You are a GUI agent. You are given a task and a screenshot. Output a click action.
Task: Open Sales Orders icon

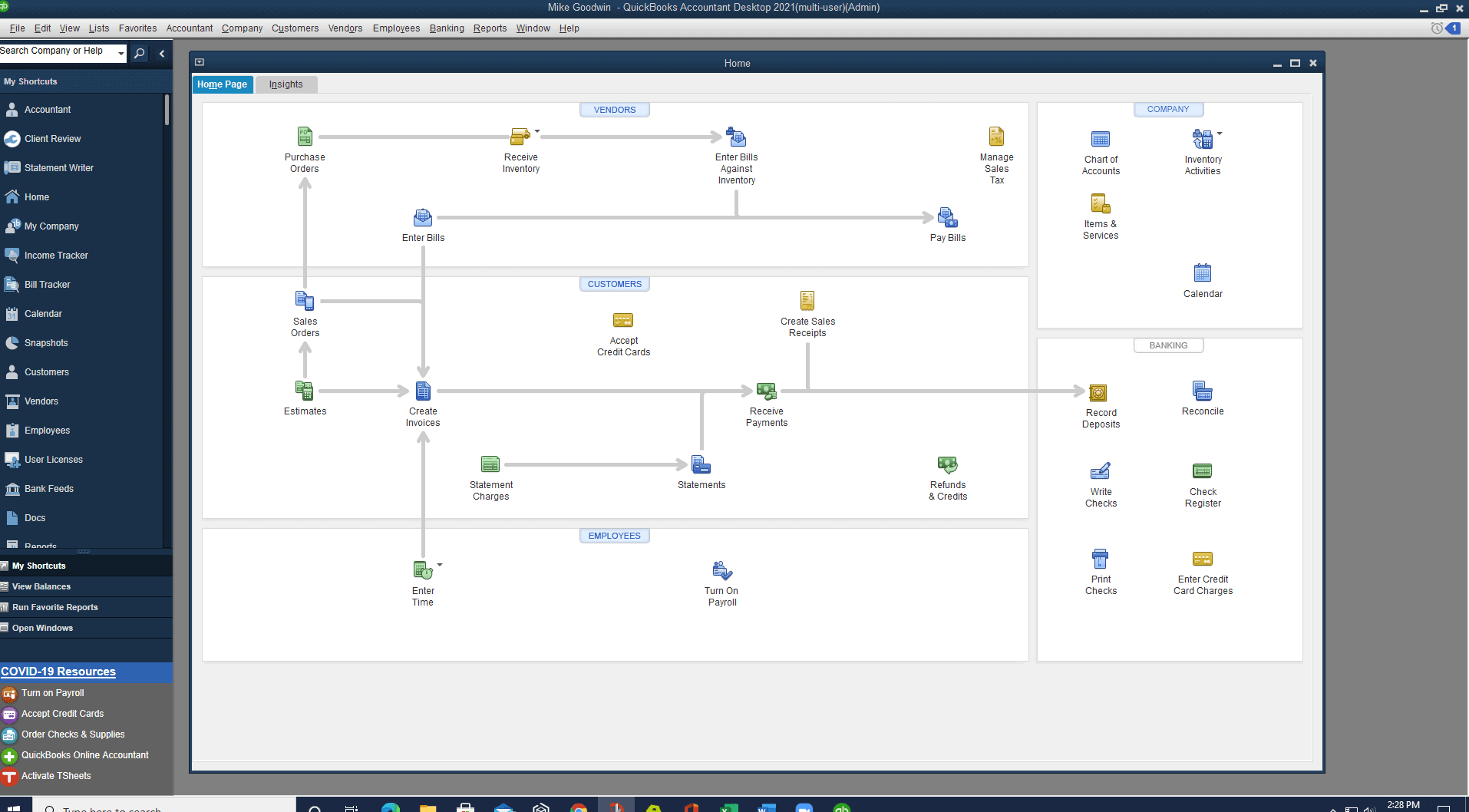[305, 301]
